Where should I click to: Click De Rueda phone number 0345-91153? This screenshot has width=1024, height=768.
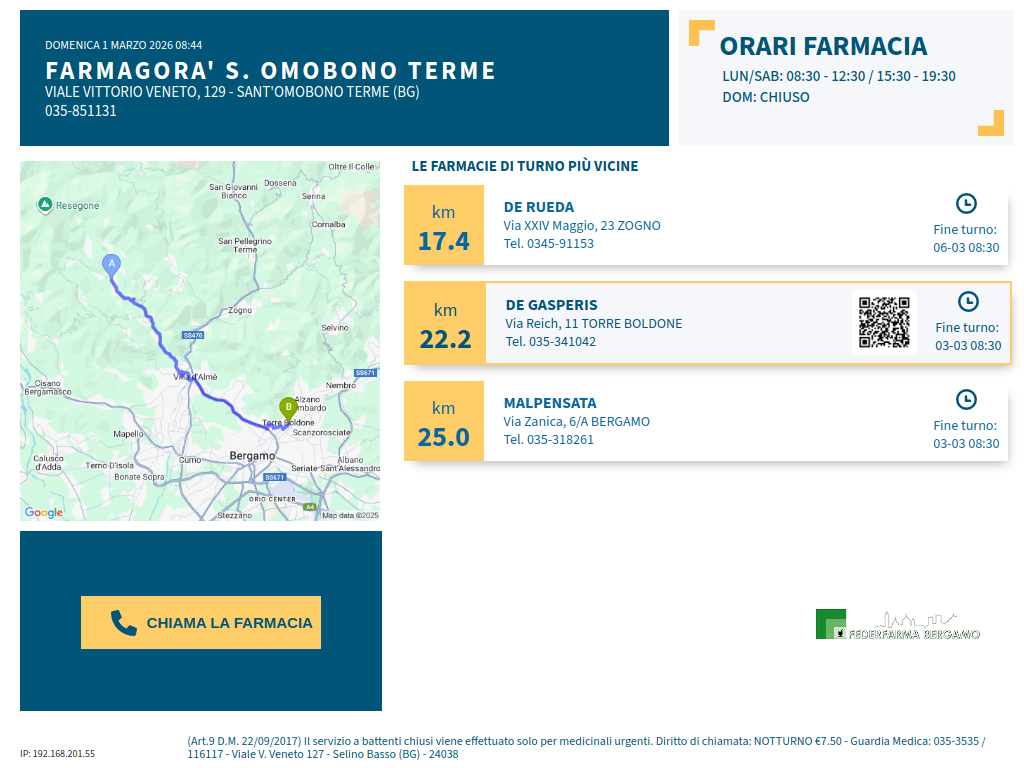point(548,244)
